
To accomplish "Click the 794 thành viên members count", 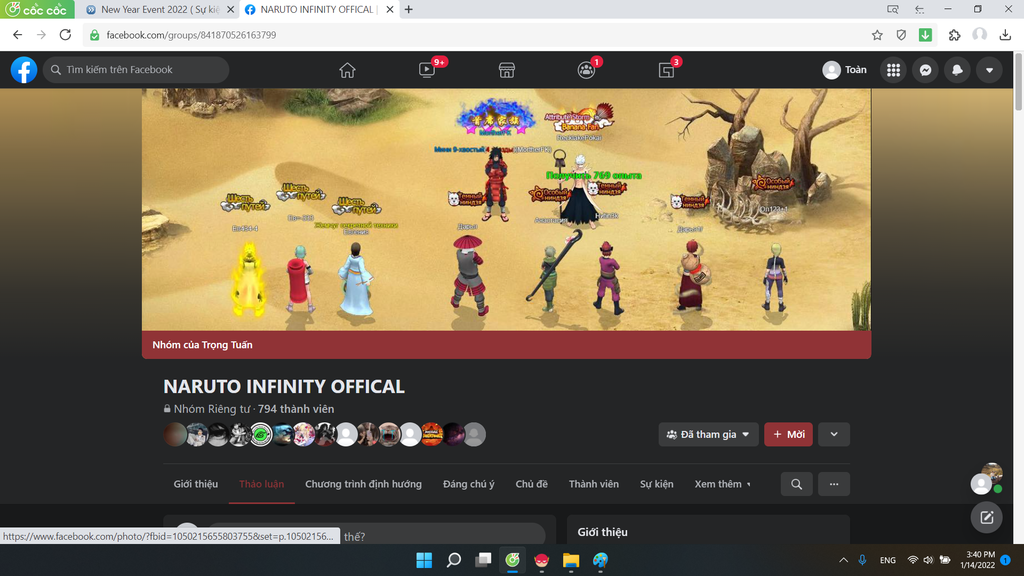I will (296, 409).
